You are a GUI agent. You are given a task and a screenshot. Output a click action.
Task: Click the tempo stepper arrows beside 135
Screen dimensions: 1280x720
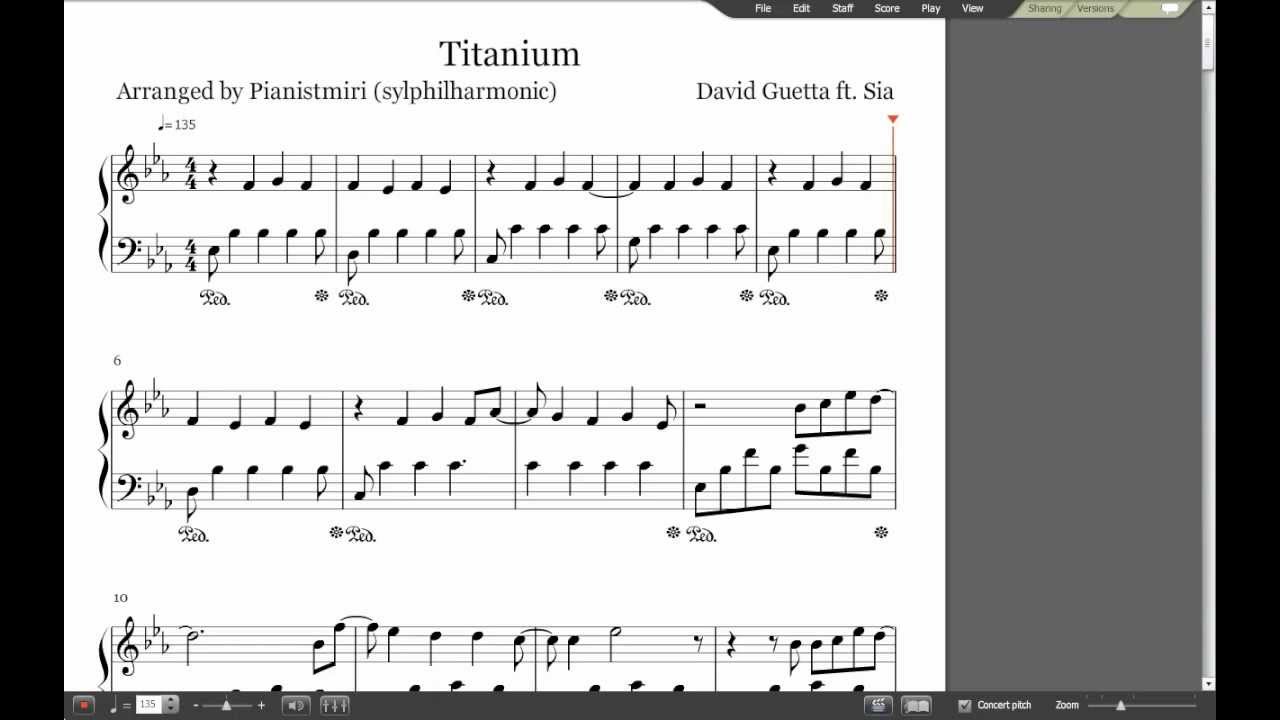172,705
